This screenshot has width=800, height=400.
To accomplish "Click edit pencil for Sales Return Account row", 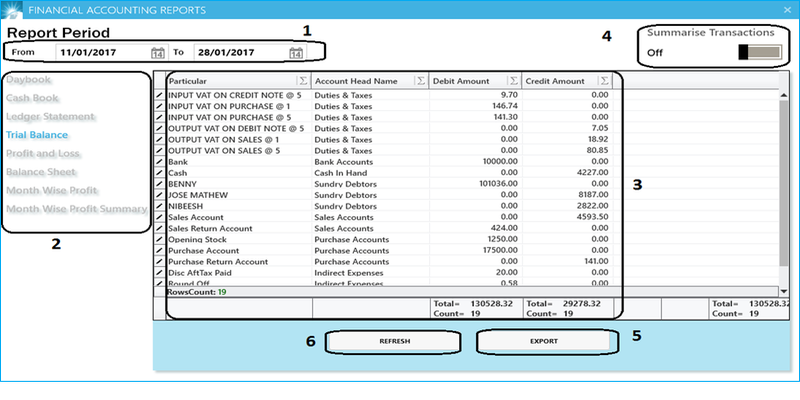I will 160,229.
